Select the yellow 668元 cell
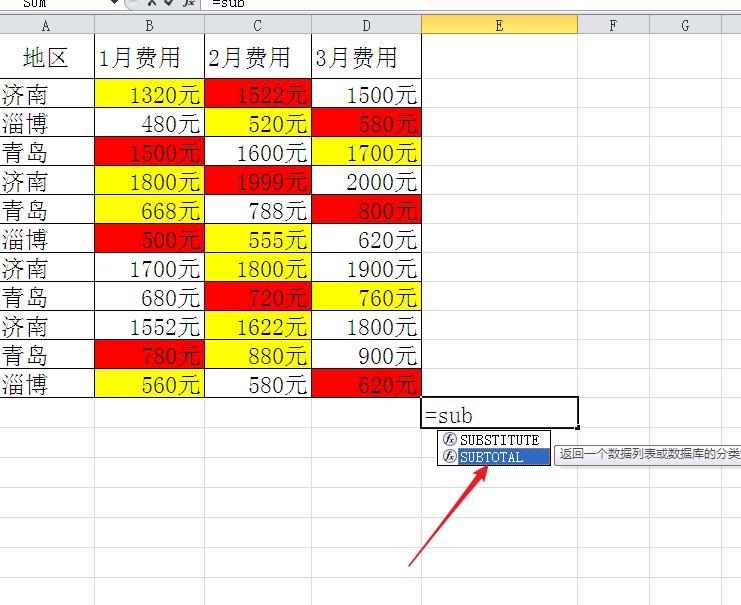This screenshot has width=741, height=605. [149, 209]
